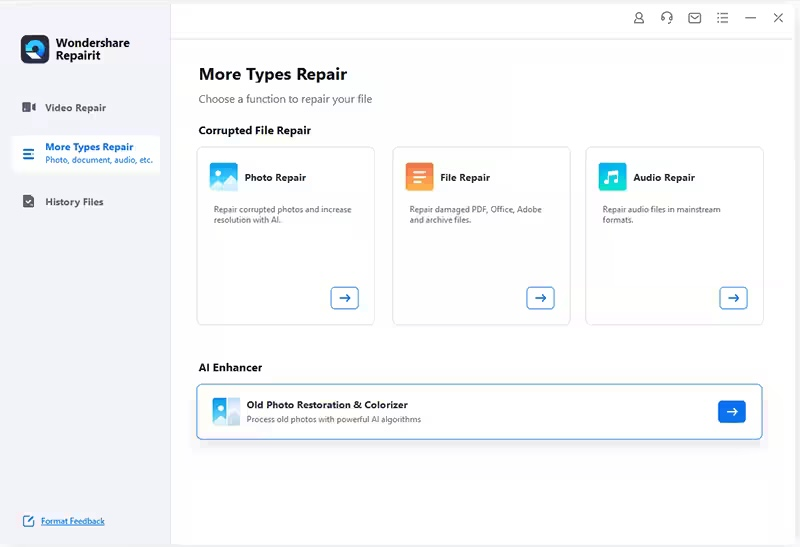Open the user account profile icon
Screen dimensions: 800x547
[639, 18]
